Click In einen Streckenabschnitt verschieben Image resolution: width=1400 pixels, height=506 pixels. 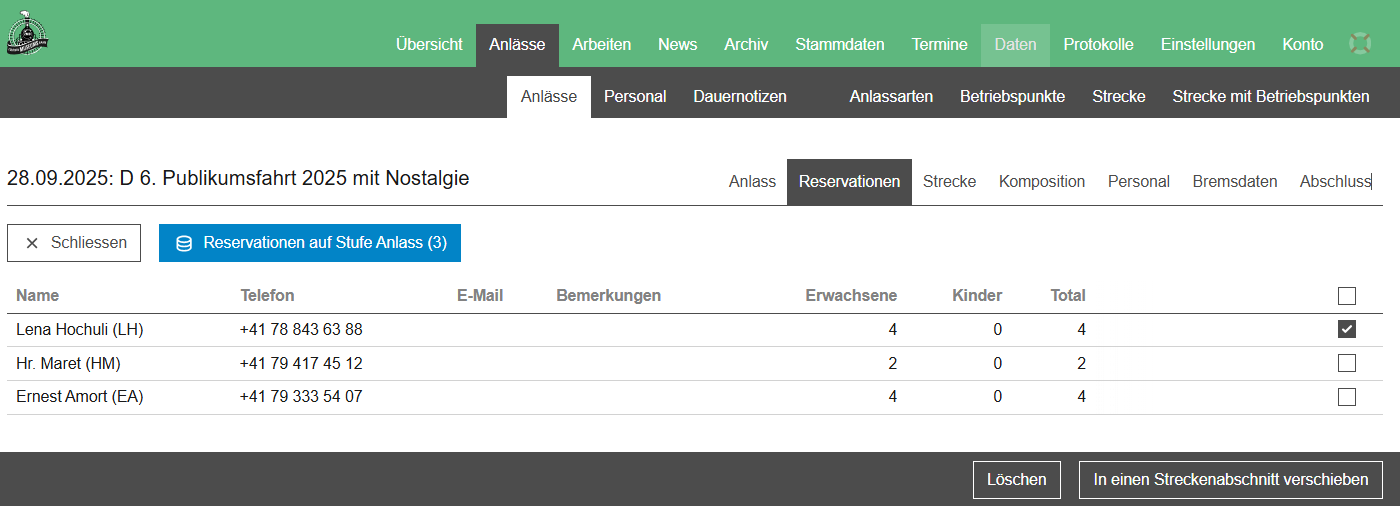[x=1230, y=480]
